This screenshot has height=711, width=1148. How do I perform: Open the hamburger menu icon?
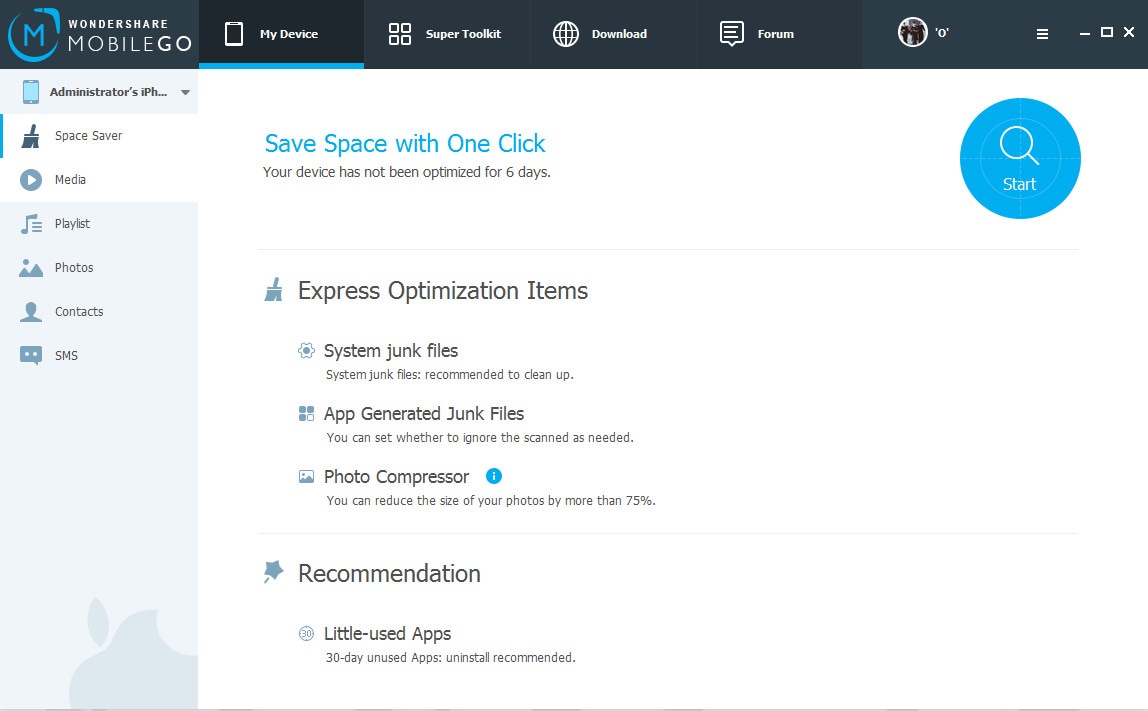(1042, 34)
